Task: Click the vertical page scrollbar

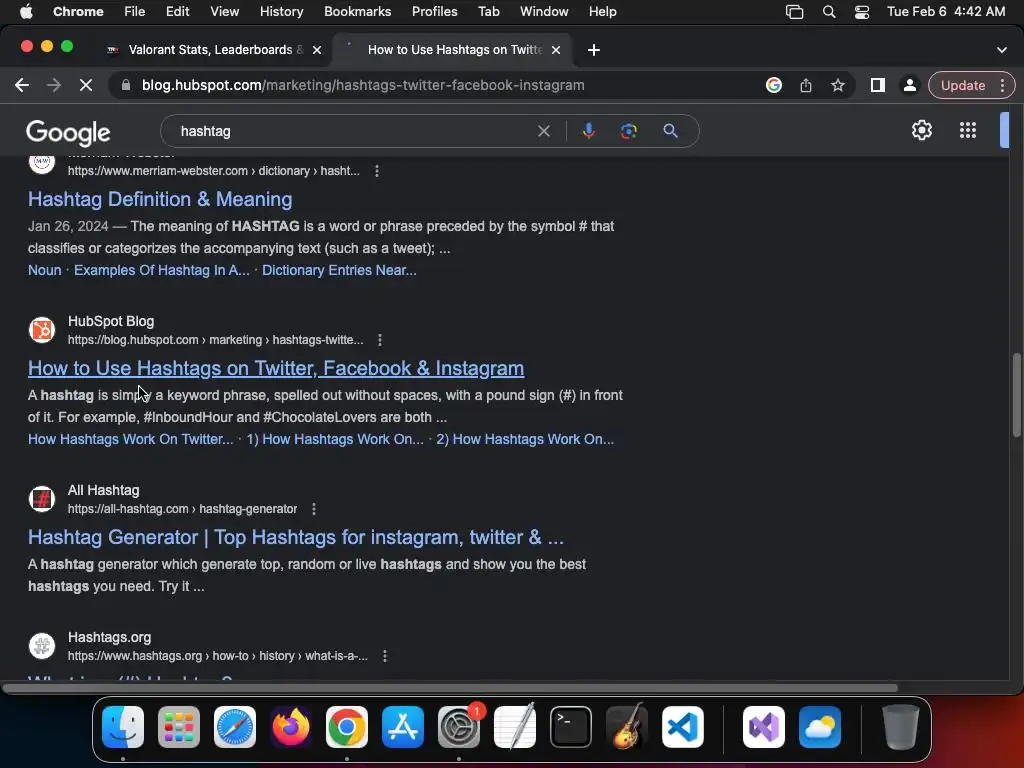Action: [x=1016, y=395]
